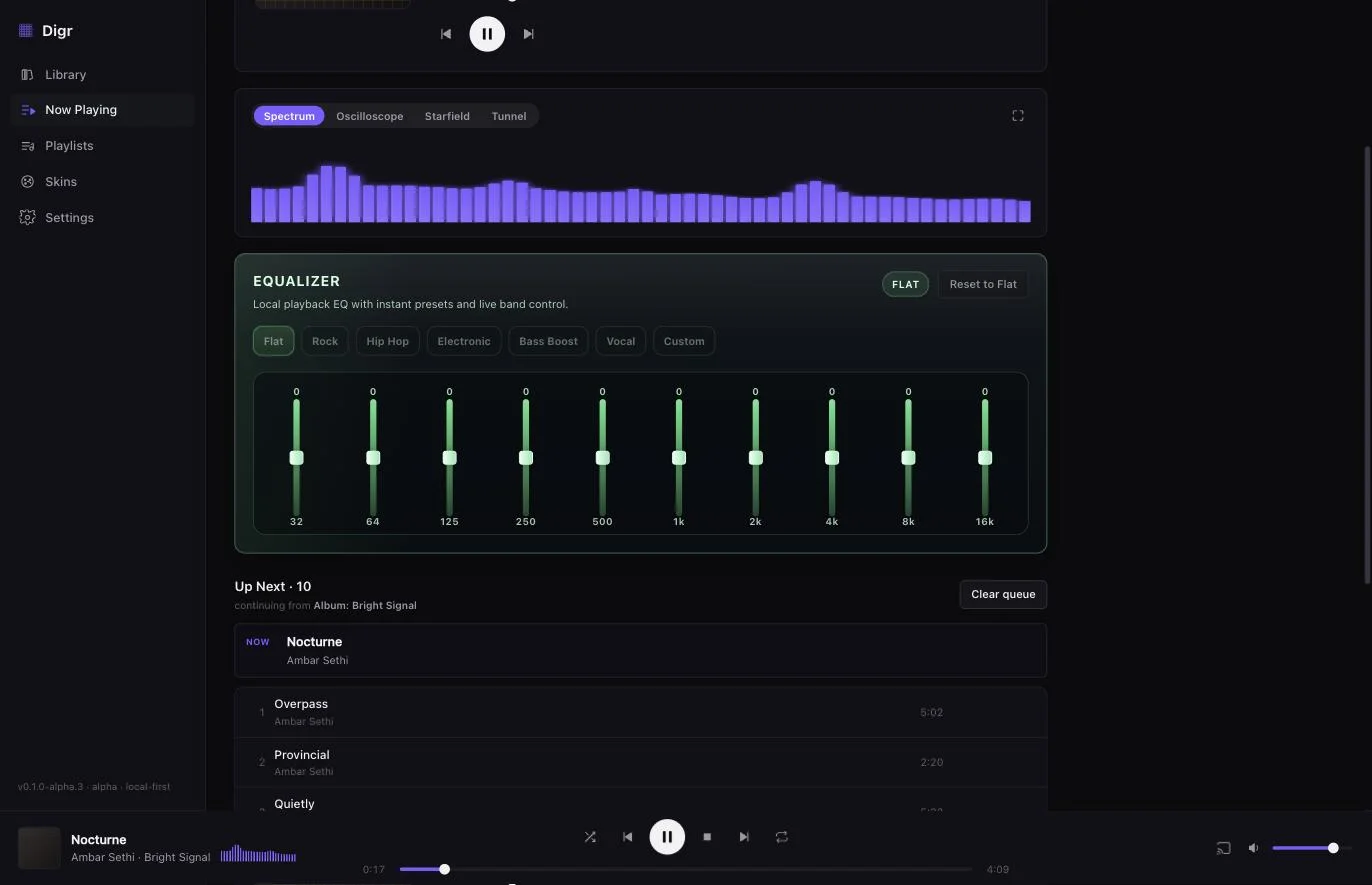This screenshot has height=885, width=1372.
Task: Go to previous track in bottom bar
Action: pos(627,837)
